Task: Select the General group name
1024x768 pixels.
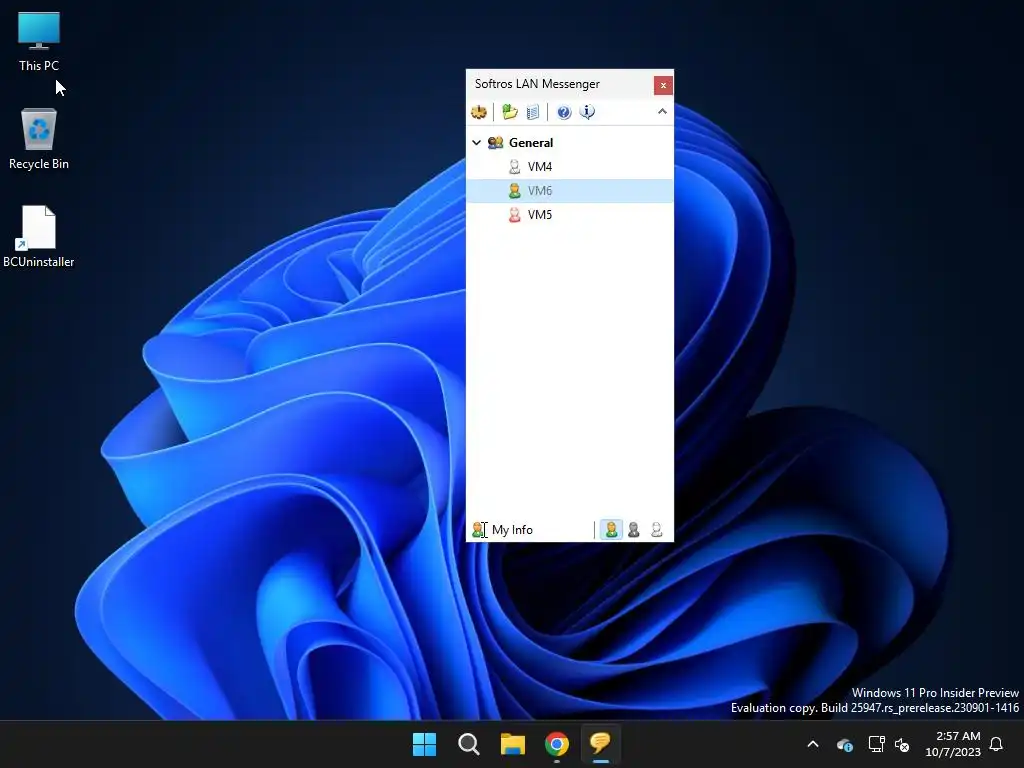Action: tap(531, 142)
